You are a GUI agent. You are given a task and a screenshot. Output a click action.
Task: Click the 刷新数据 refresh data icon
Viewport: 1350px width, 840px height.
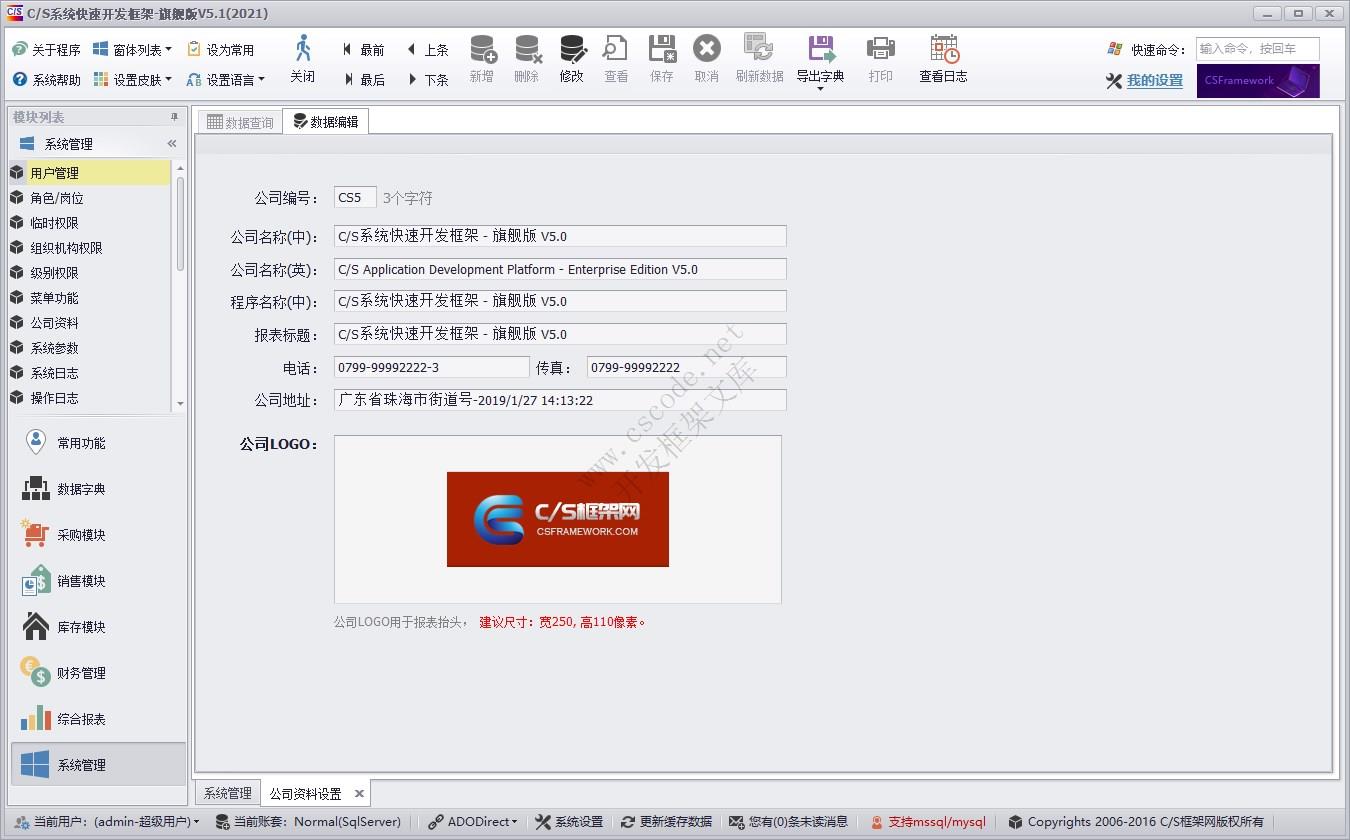click(759, 58)
